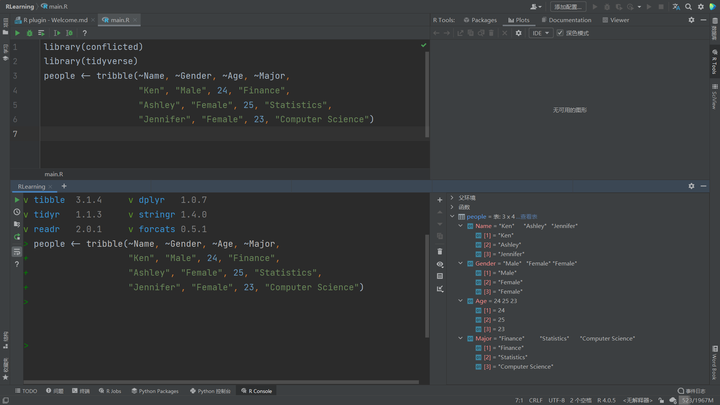
Task: Click the view table link next to people
Action: (528, 217)
